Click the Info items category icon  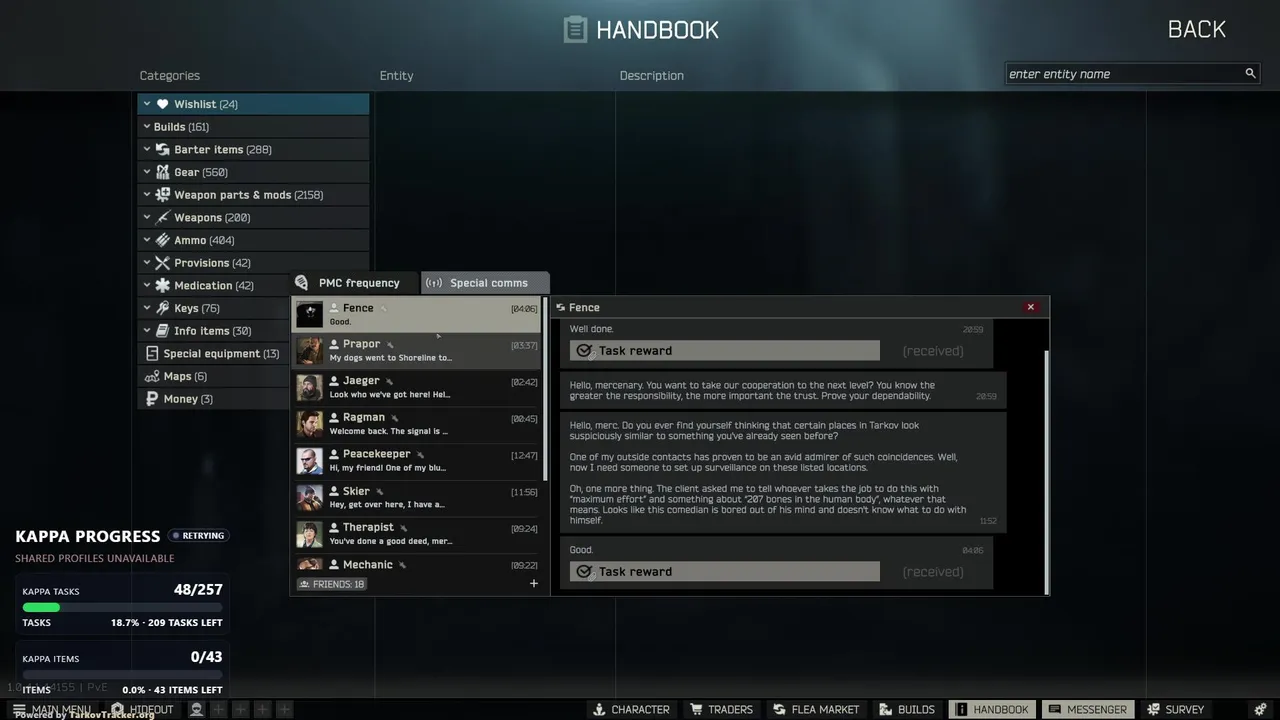point(163,331)
